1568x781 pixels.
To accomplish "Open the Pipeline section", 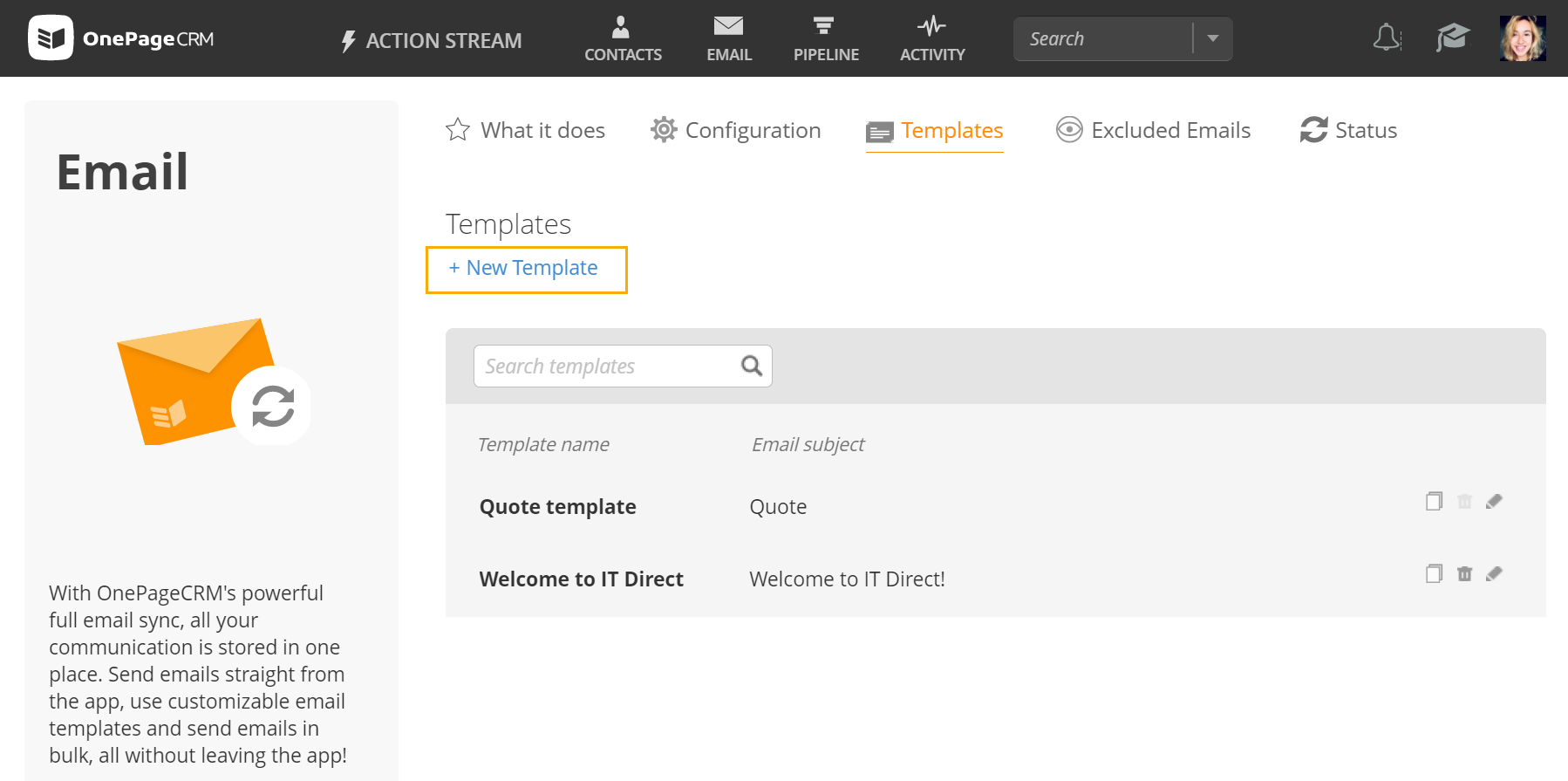I will 826,39.
